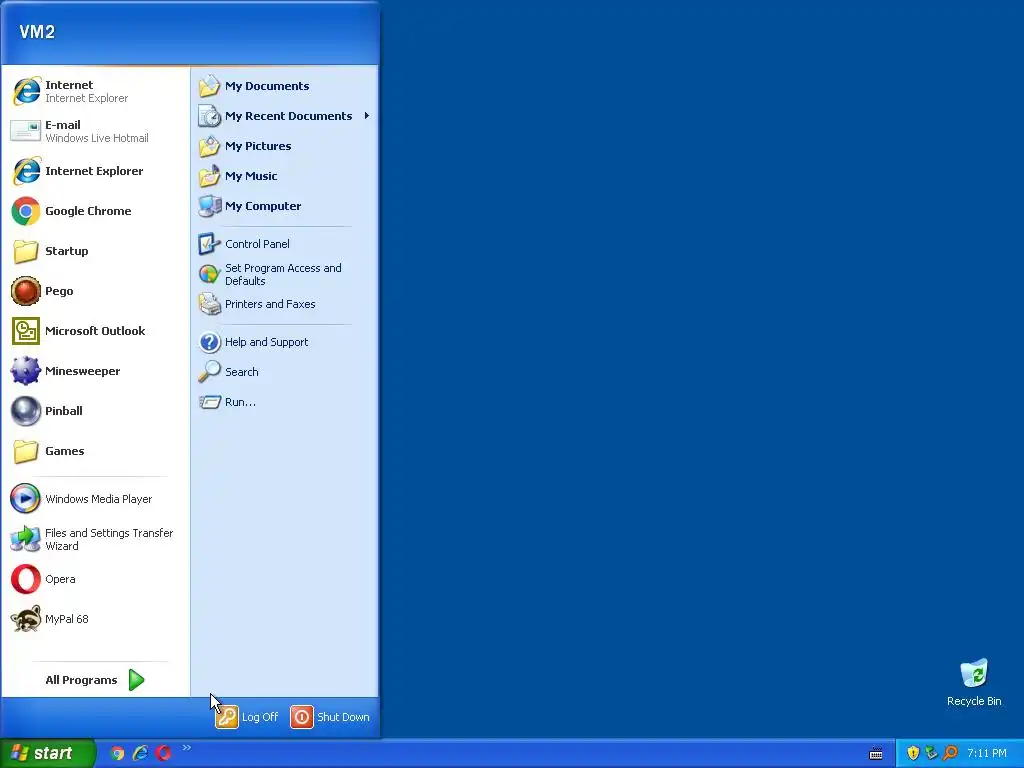This screenshot has width=1024, height=768.
Task: Open the Games folder item
Action: tap(95, 451)
